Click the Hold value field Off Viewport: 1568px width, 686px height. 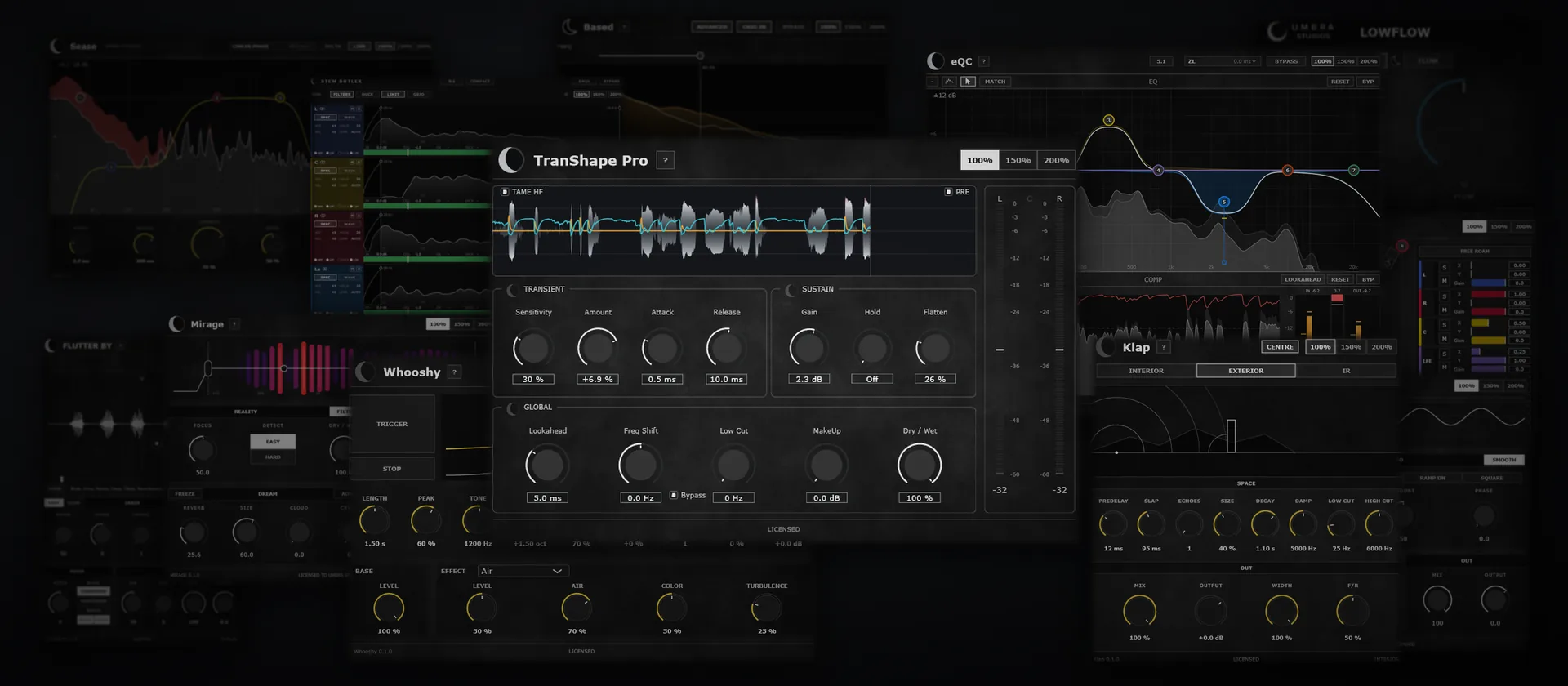872,380
